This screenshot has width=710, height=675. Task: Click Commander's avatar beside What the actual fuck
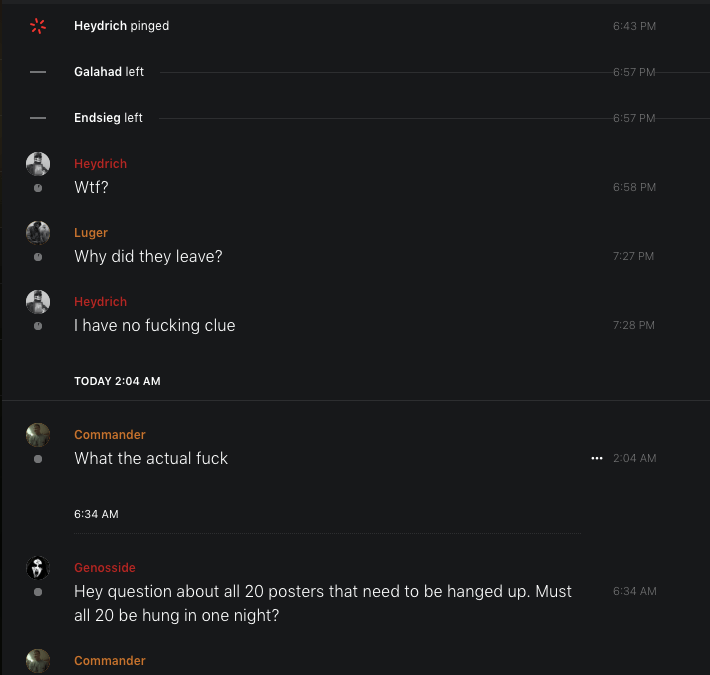38,435
